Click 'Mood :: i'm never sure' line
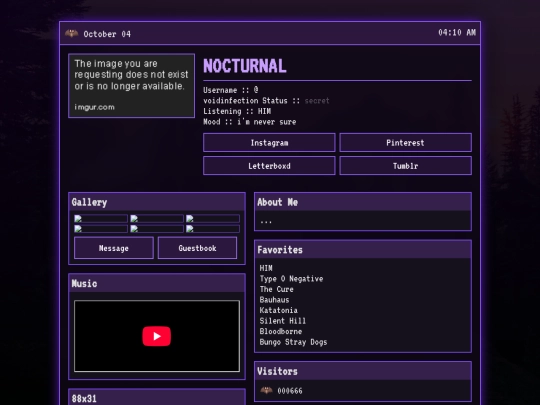This screenshot has width=540, height=405. [250, 122]
